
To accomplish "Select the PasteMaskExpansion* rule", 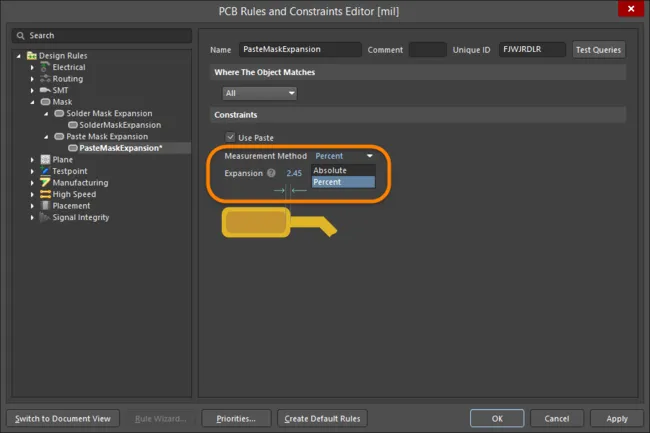I will [121, 148].
